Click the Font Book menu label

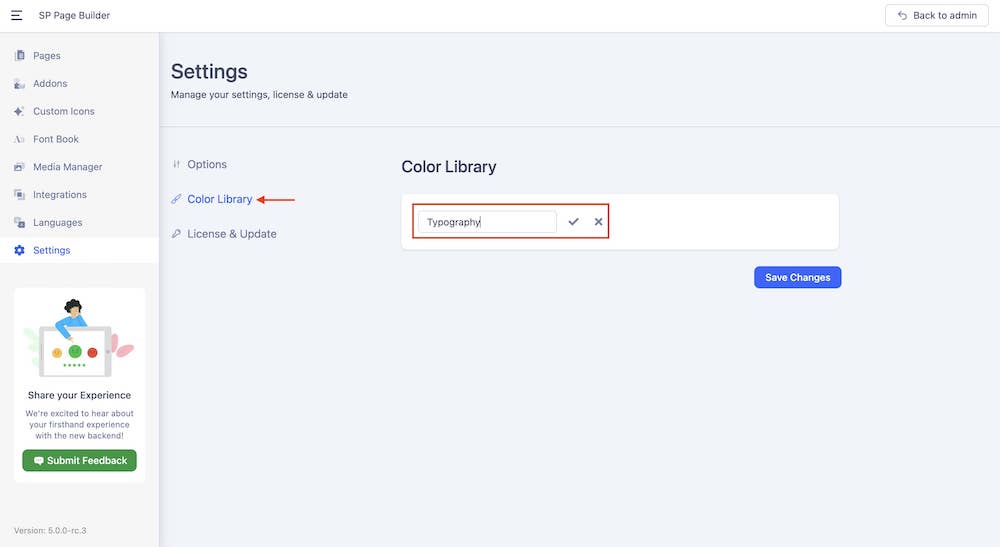tap(56, 139)
